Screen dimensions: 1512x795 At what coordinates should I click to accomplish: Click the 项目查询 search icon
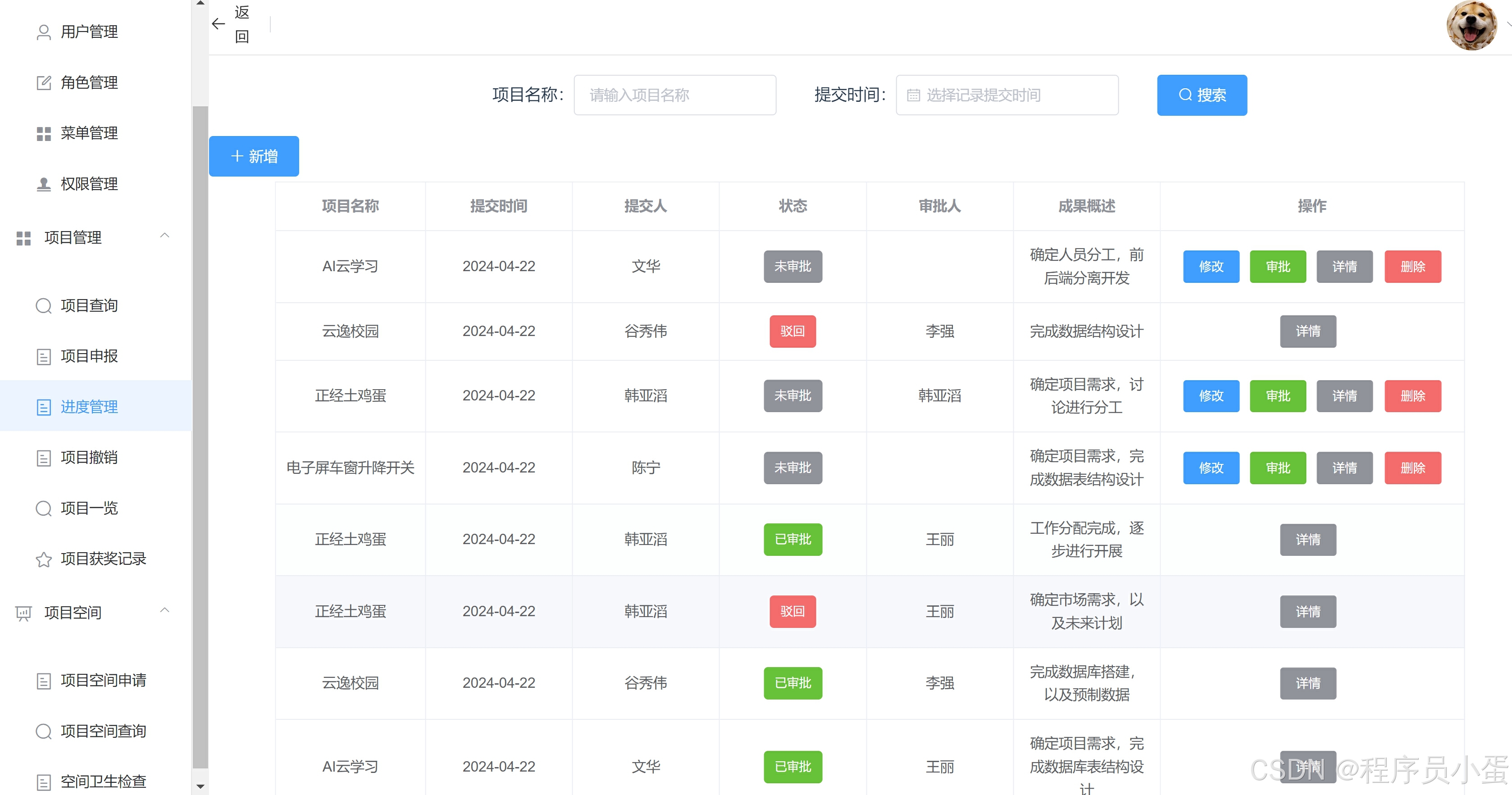coord(43,306)
